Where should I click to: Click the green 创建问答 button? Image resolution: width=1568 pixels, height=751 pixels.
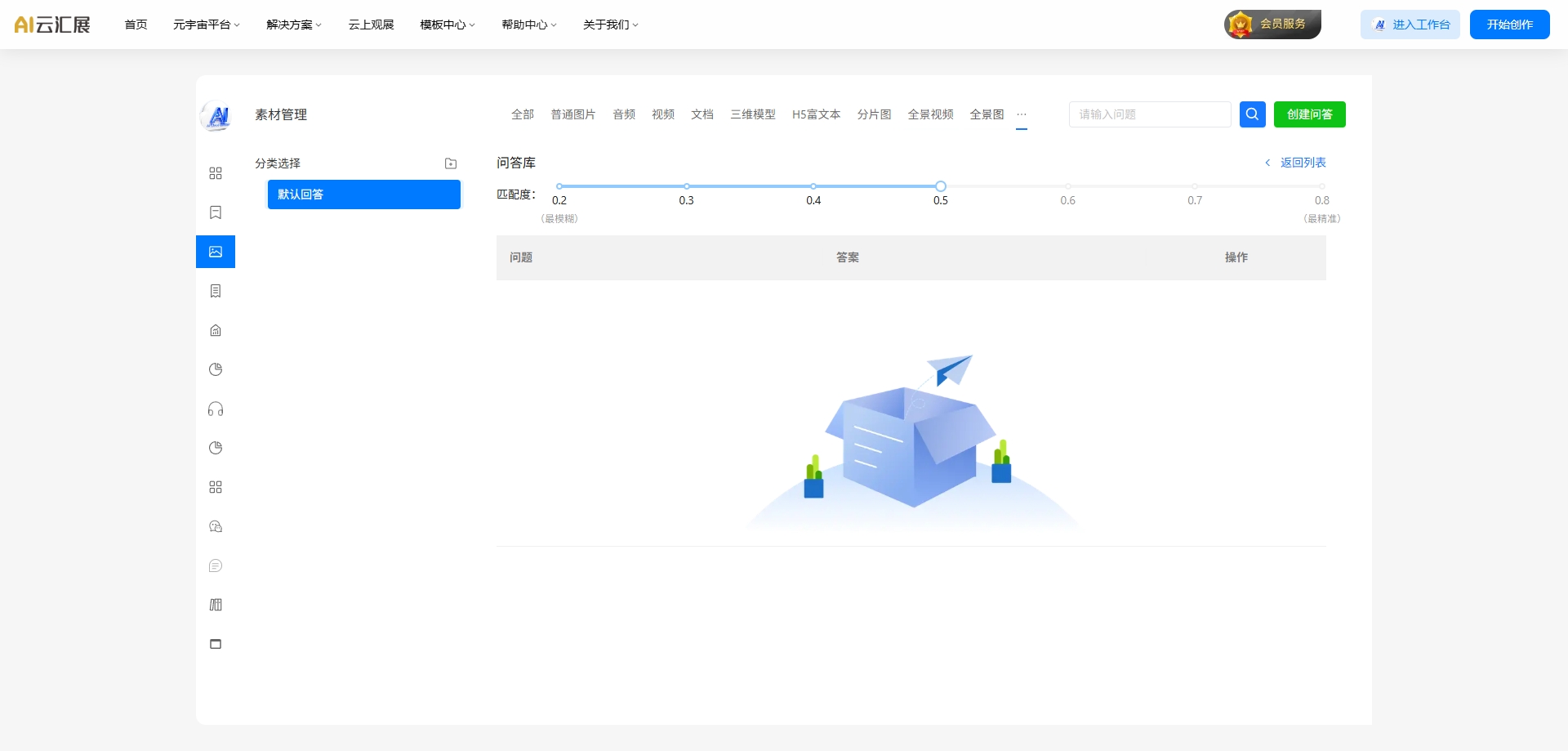coord(1309,114)
